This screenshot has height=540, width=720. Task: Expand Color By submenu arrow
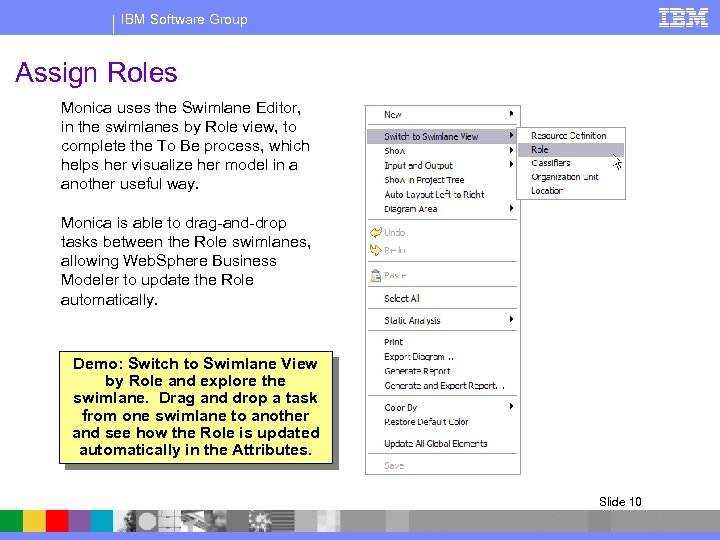[x=512, y=406]
